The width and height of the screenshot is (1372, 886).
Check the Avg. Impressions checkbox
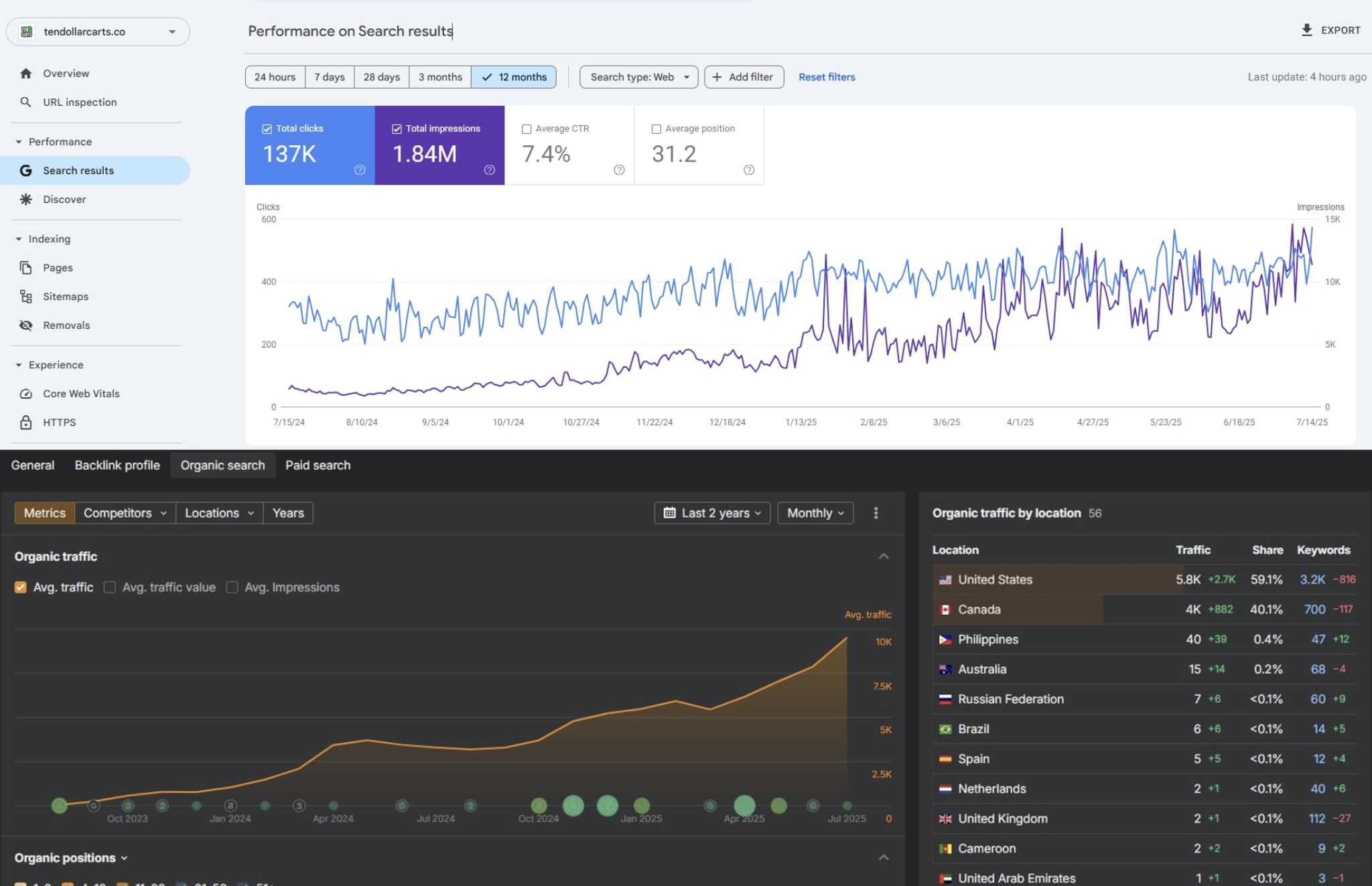click(232, 587)
